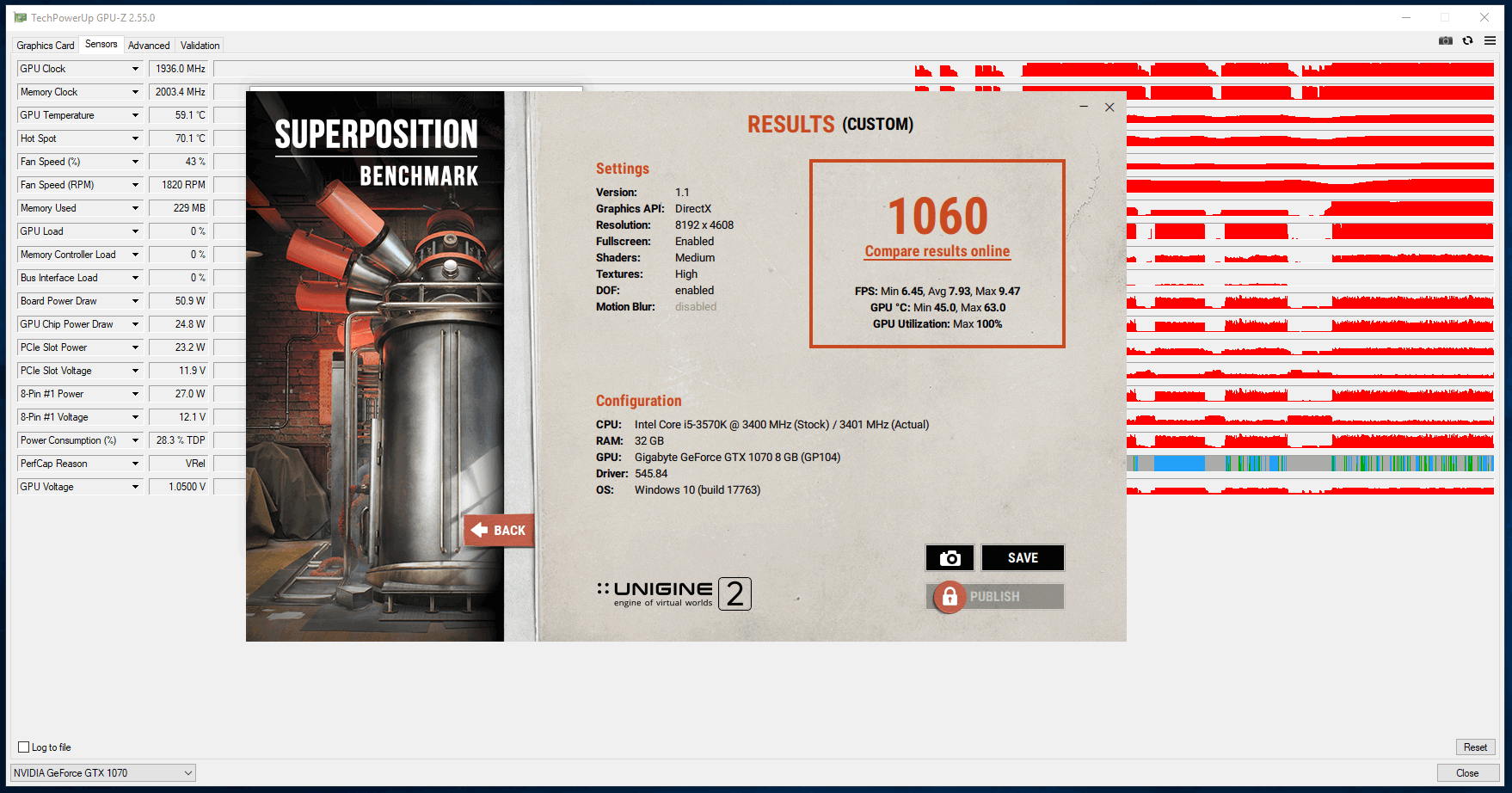Click the GPU-Z refresh icon

1468,40
